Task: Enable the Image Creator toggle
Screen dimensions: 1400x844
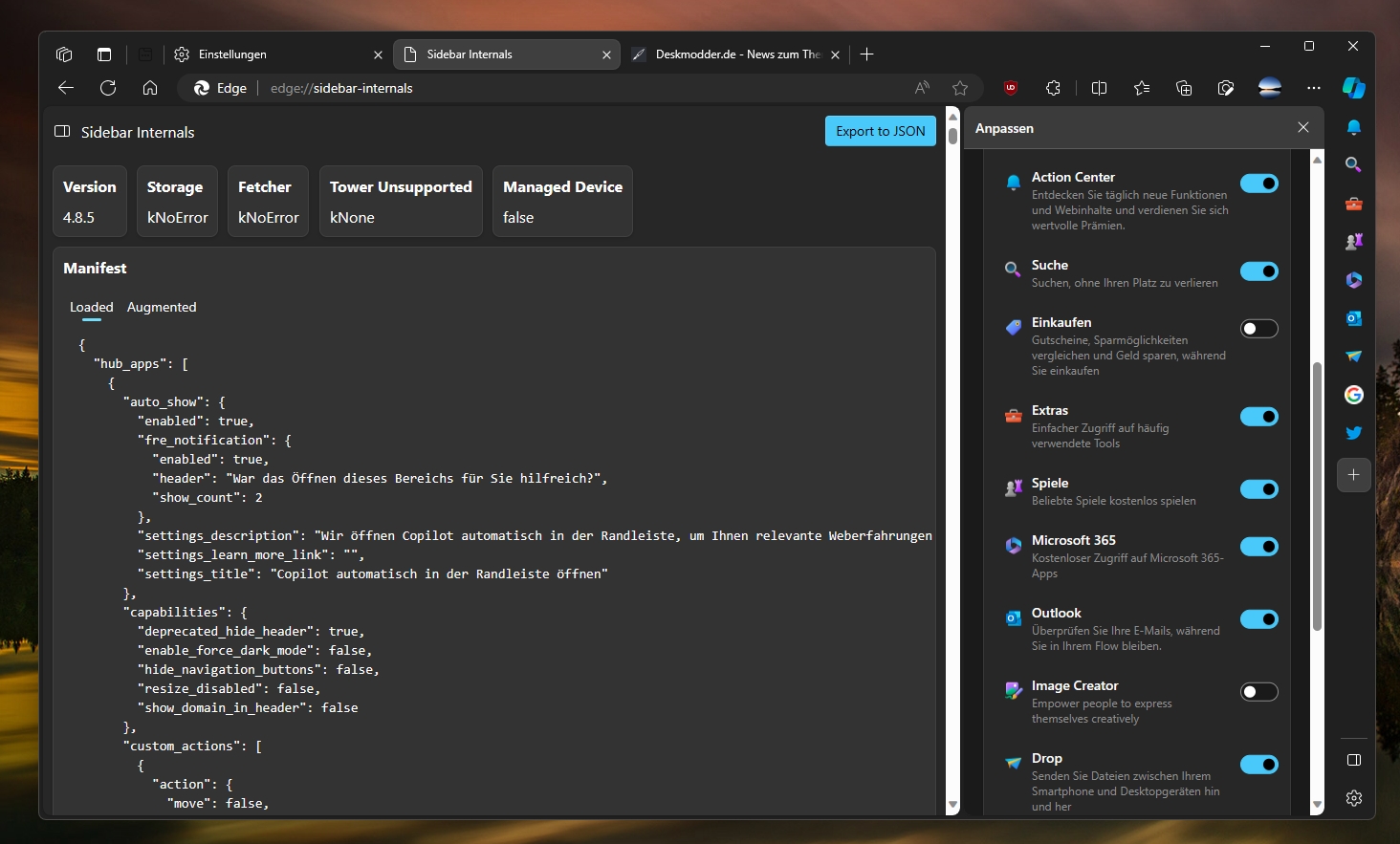Action: click(1259, 692)
